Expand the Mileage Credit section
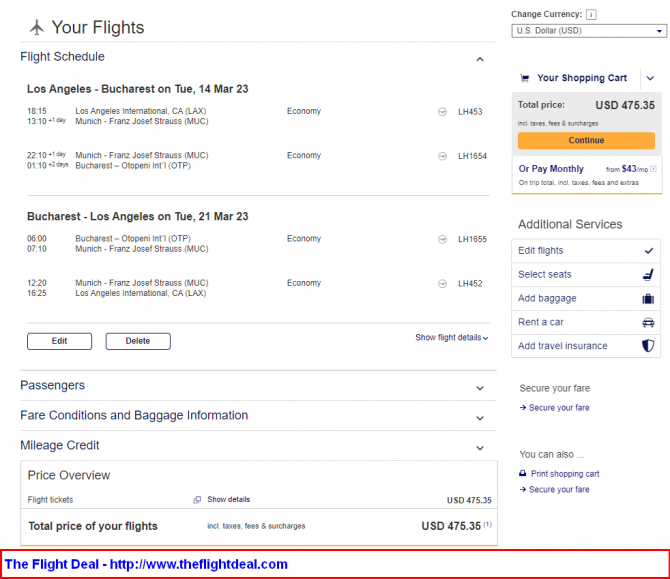 [x=480, y=448]
